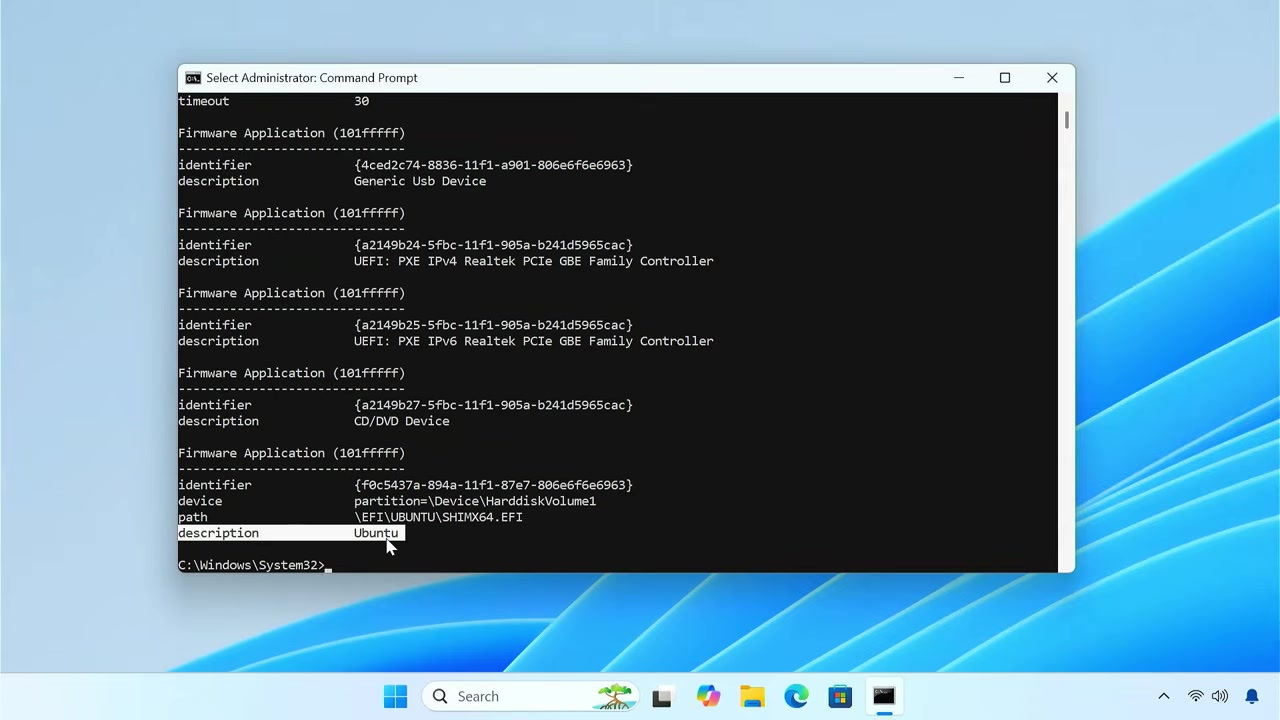1280x720 pixels.
Task: Open the notifications bell
Action: 1252,696
